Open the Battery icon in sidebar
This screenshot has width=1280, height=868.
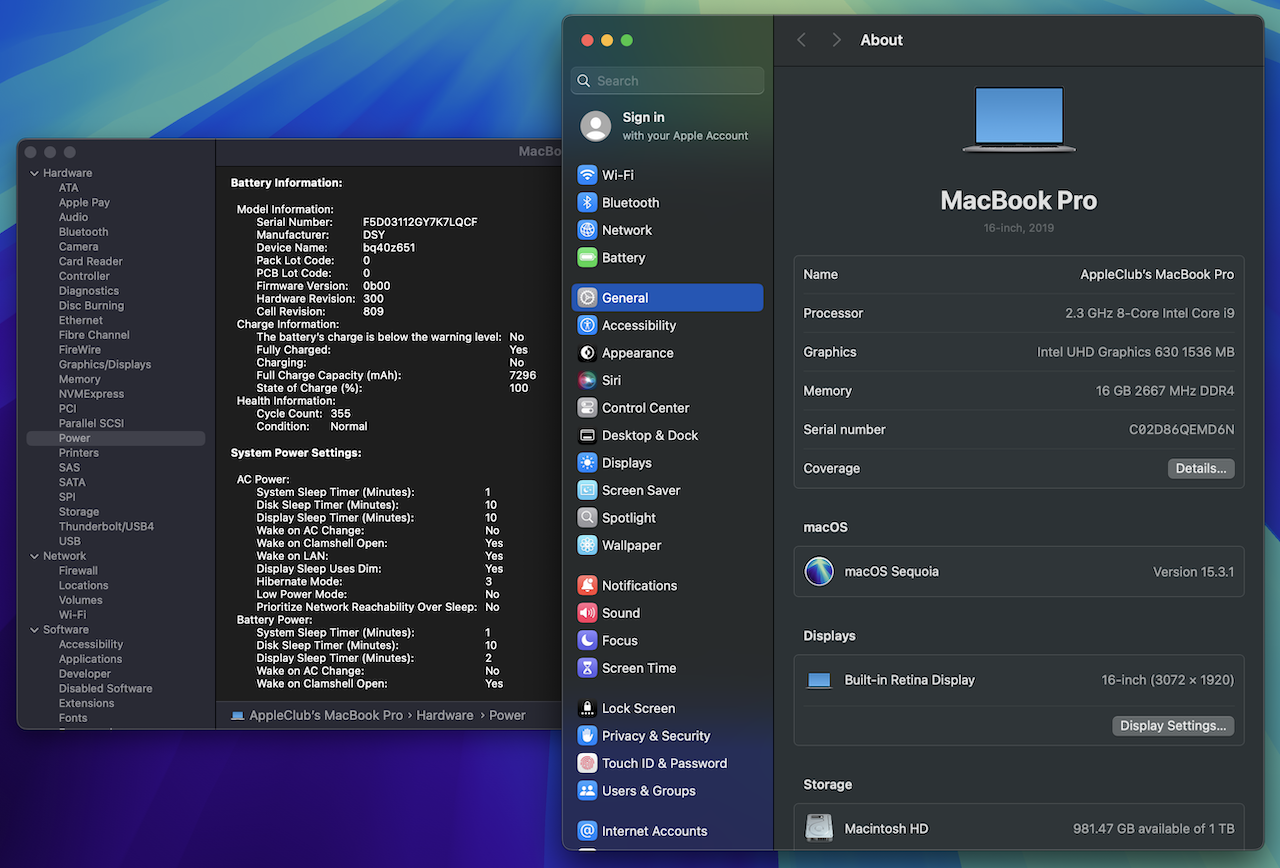(587, 258)
